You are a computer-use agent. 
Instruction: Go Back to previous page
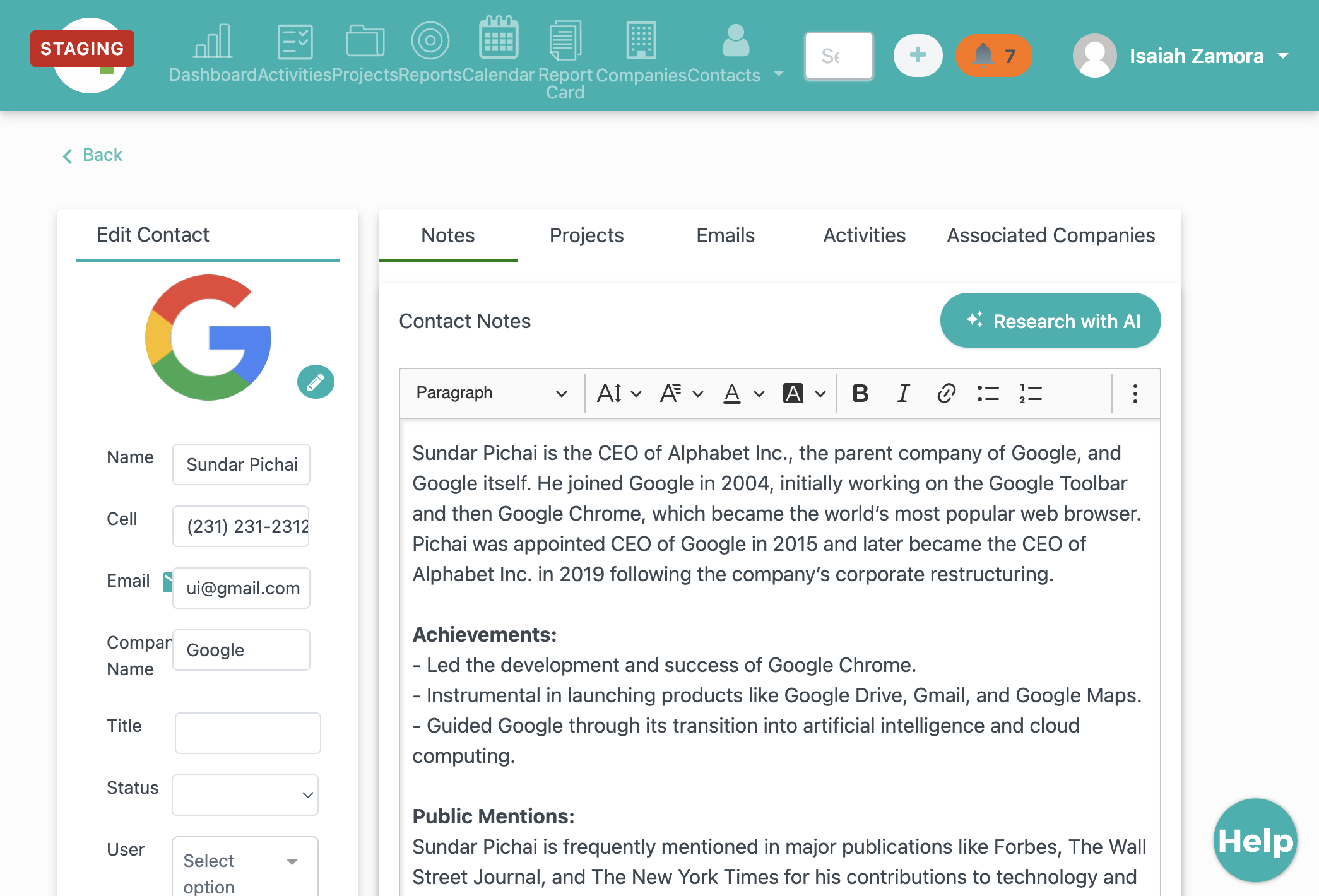[93, 155]
